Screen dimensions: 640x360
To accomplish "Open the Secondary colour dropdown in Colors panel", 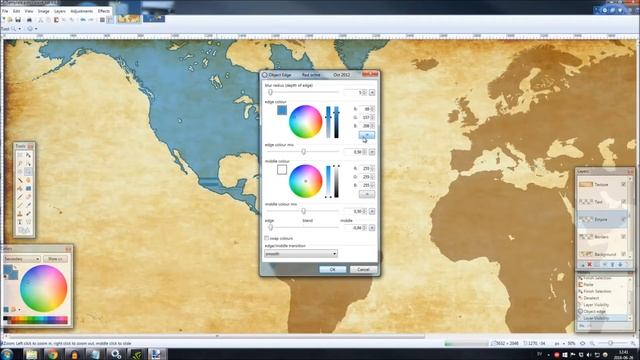I will pyautogui.click(x=22, y=259).
